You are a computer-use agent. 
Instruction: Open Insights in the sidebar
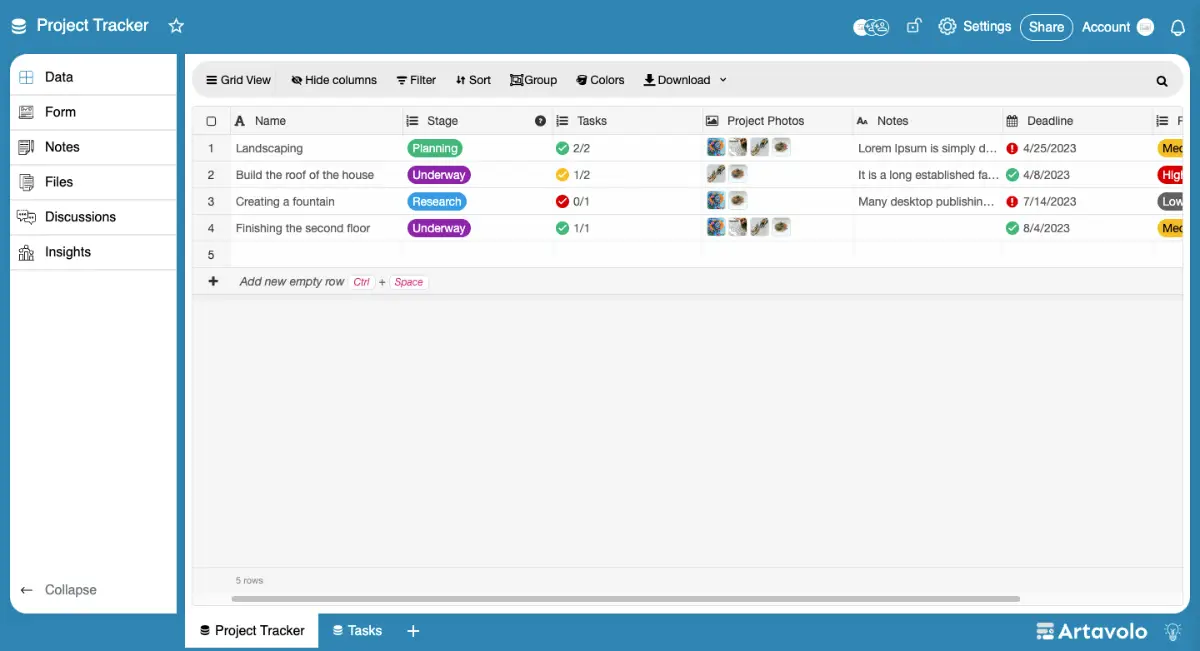pos(68,252)
